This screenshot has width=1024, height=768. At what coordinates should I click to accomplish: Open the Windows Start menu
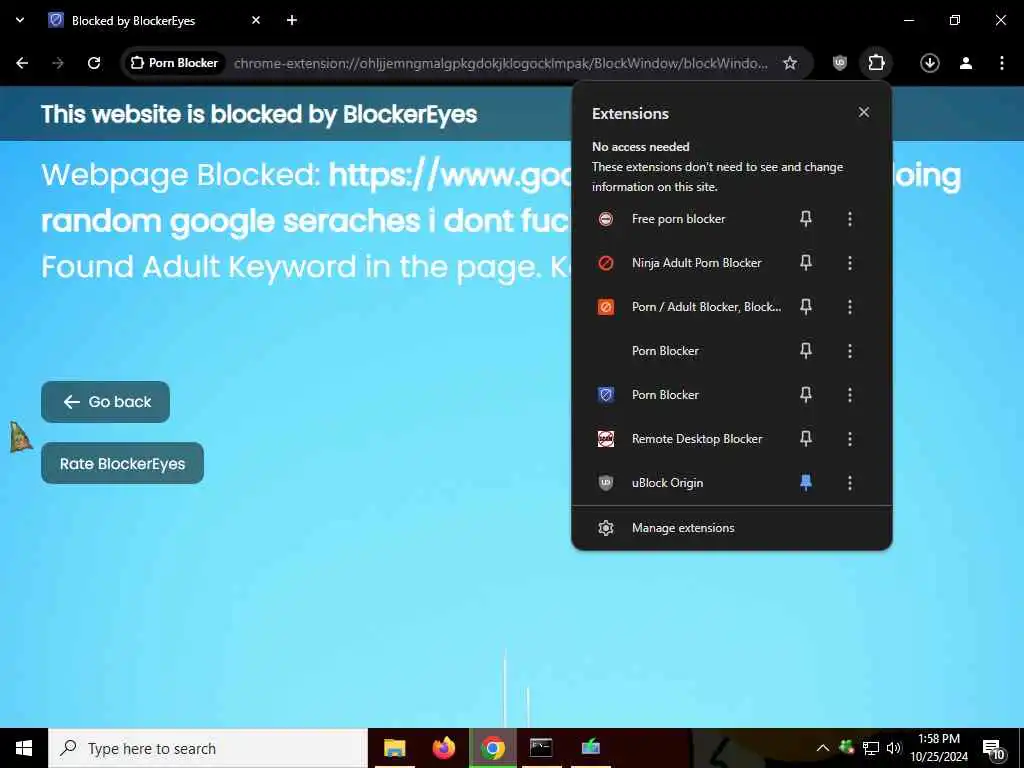[x=24, y=748]
